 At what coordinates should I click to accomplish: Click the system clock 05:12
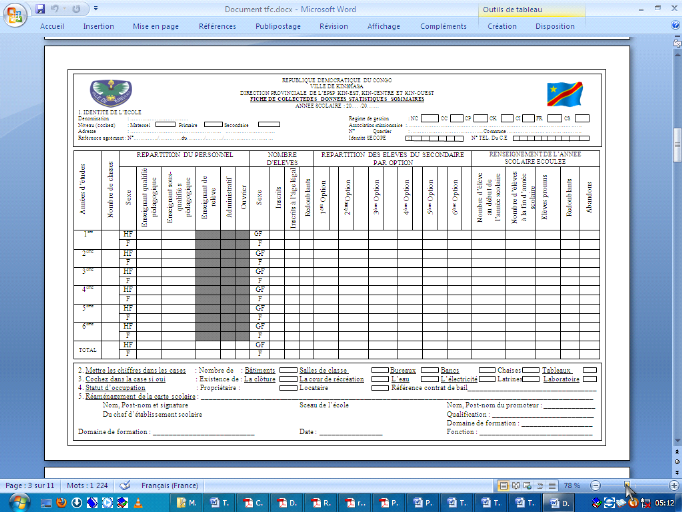pyautogui.click(x=665, y=503)
